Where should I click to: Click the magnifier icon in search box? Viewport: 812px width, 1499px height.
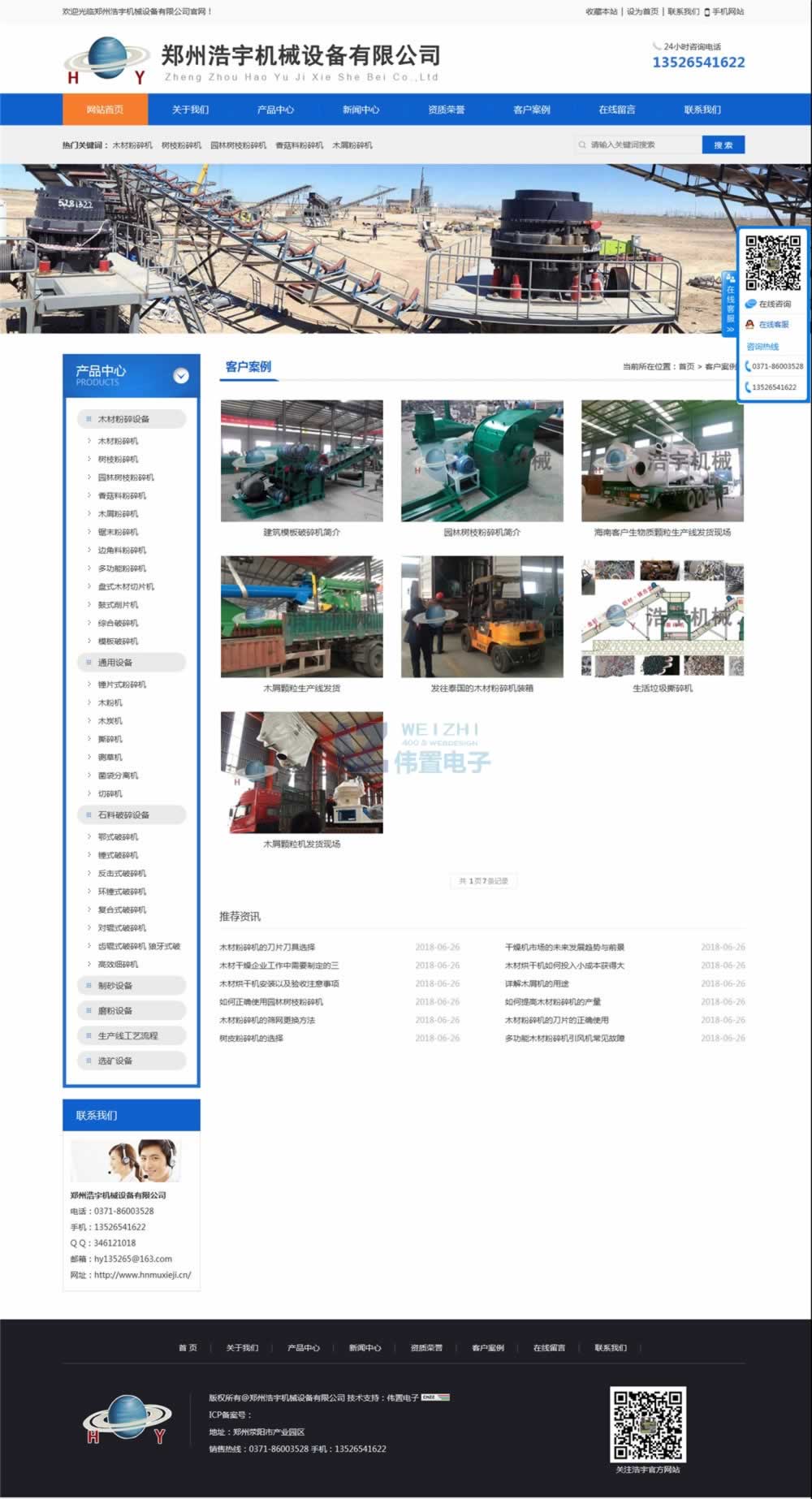(x=582, y=145)
